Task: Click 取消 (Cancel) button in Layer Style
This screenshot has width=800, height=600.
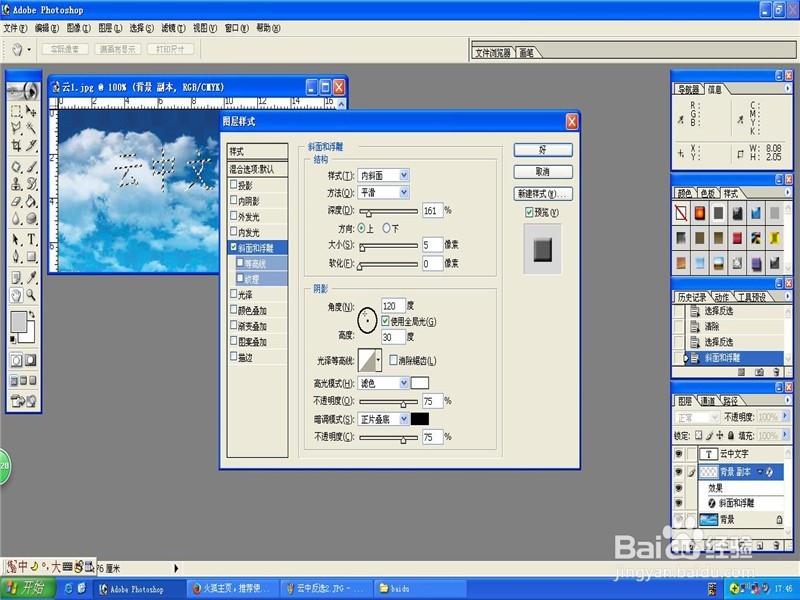Action: (x=543, y=172)
